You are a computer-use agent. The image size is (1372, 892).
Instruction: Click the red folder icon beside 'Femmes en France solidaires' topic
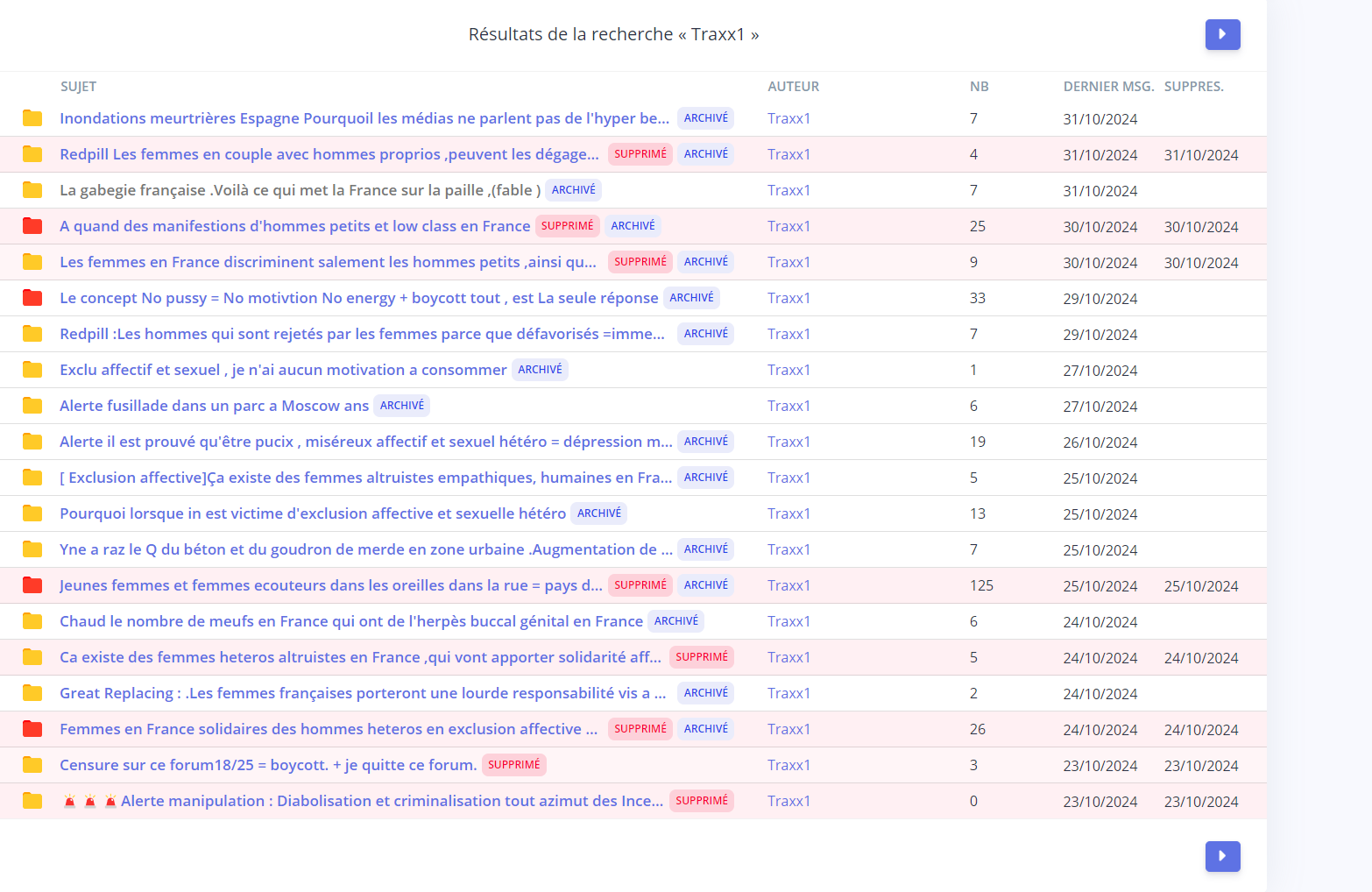(x=32, y=729)
